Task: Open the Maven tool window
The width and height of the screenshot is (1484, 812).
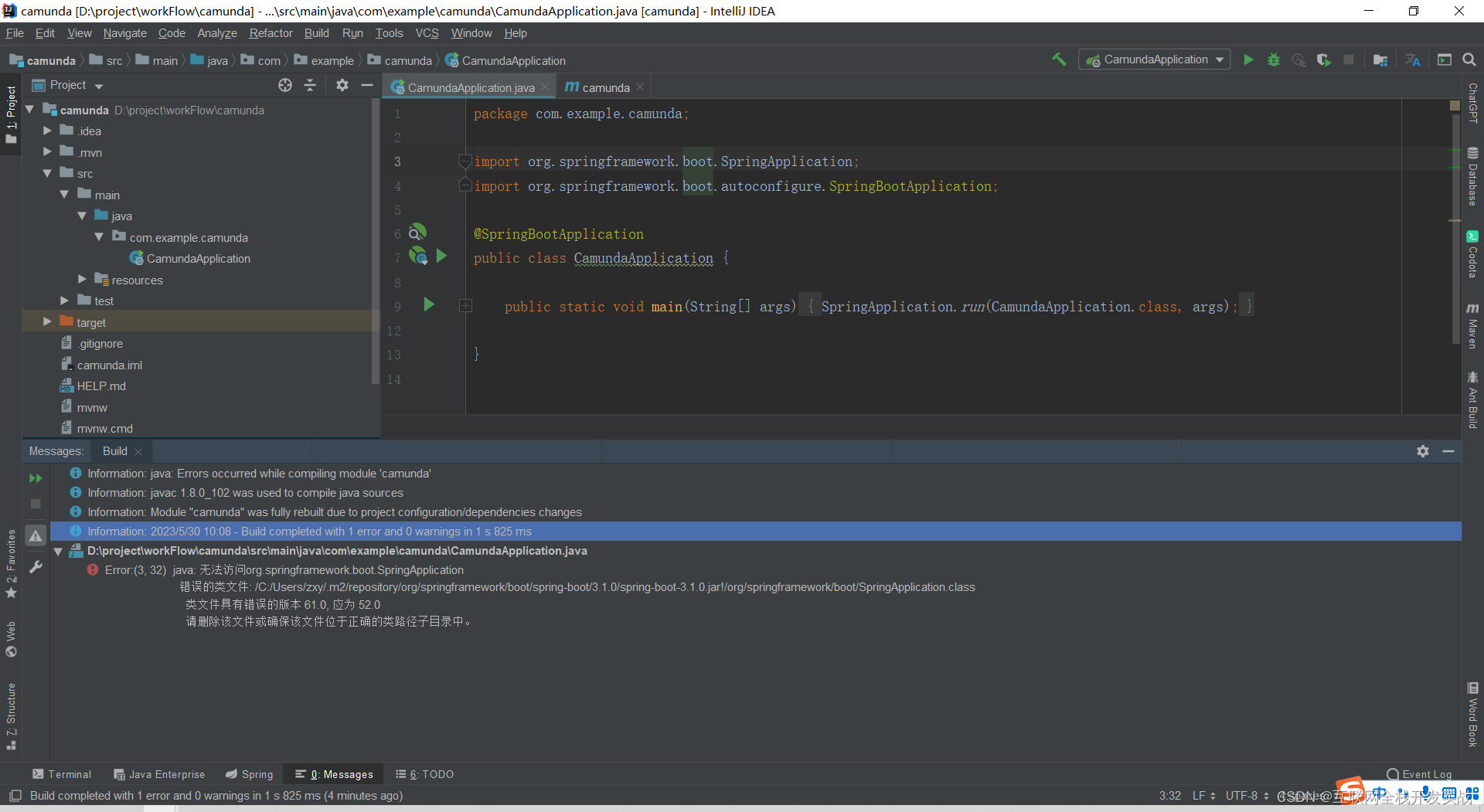Action: pyautogui.click(x=1472, y=325)
